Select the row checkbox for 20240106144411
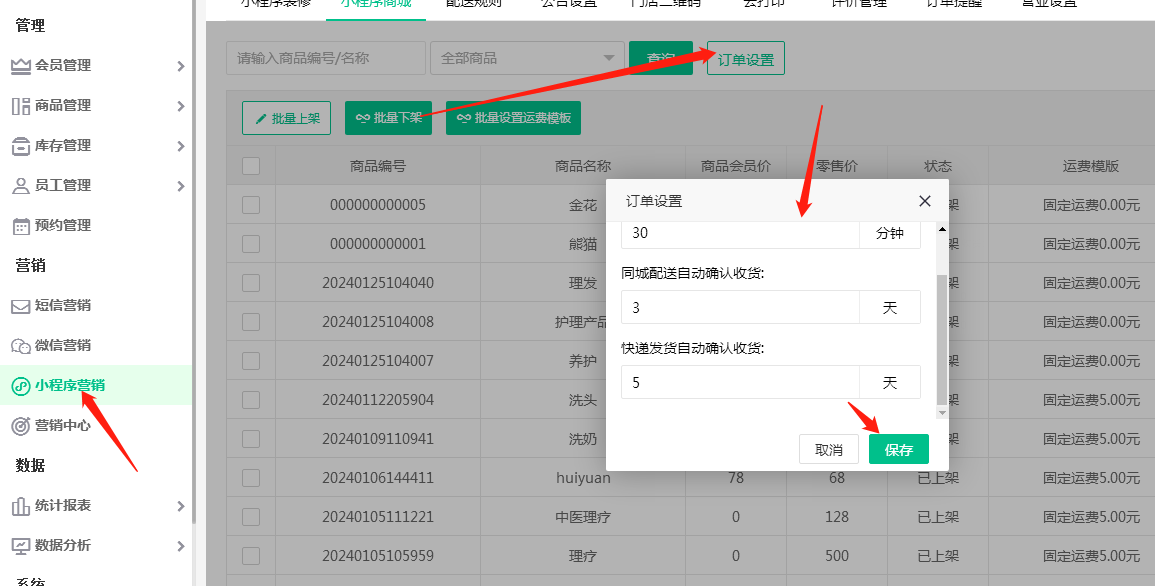1155x586 pixels. tap(251, 478)
